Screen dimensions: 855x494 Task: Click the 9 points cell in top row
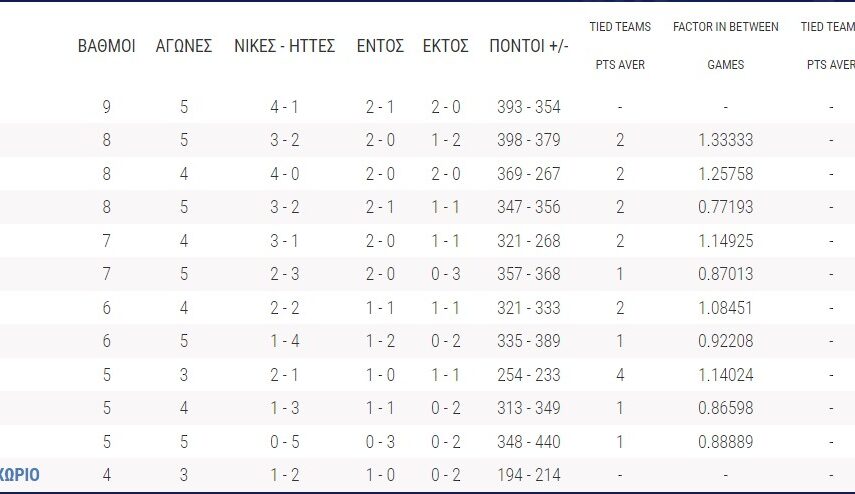[107, 107]
